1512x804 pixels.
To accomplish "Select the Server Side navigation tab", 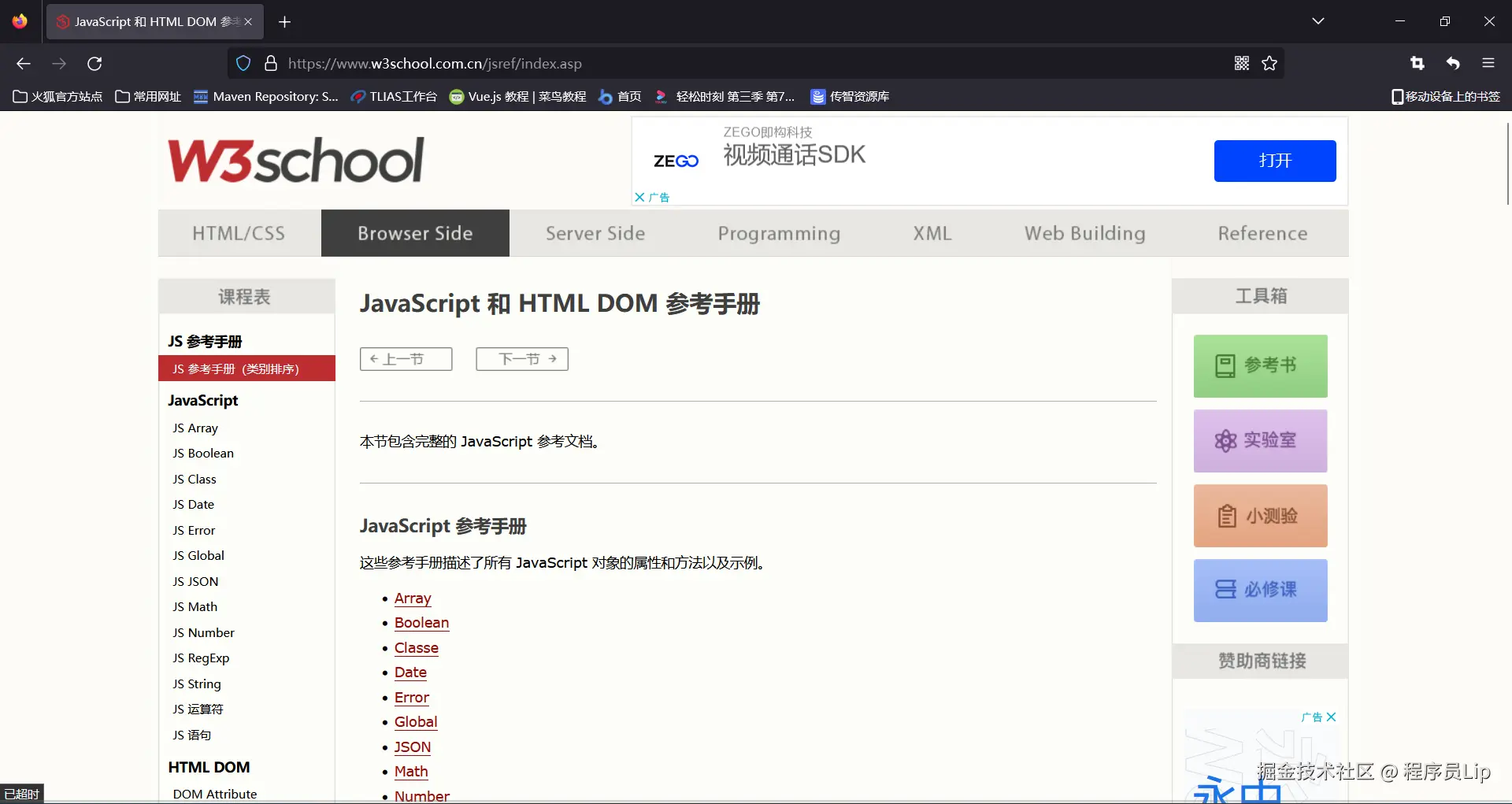I will [x=595, y=233].
